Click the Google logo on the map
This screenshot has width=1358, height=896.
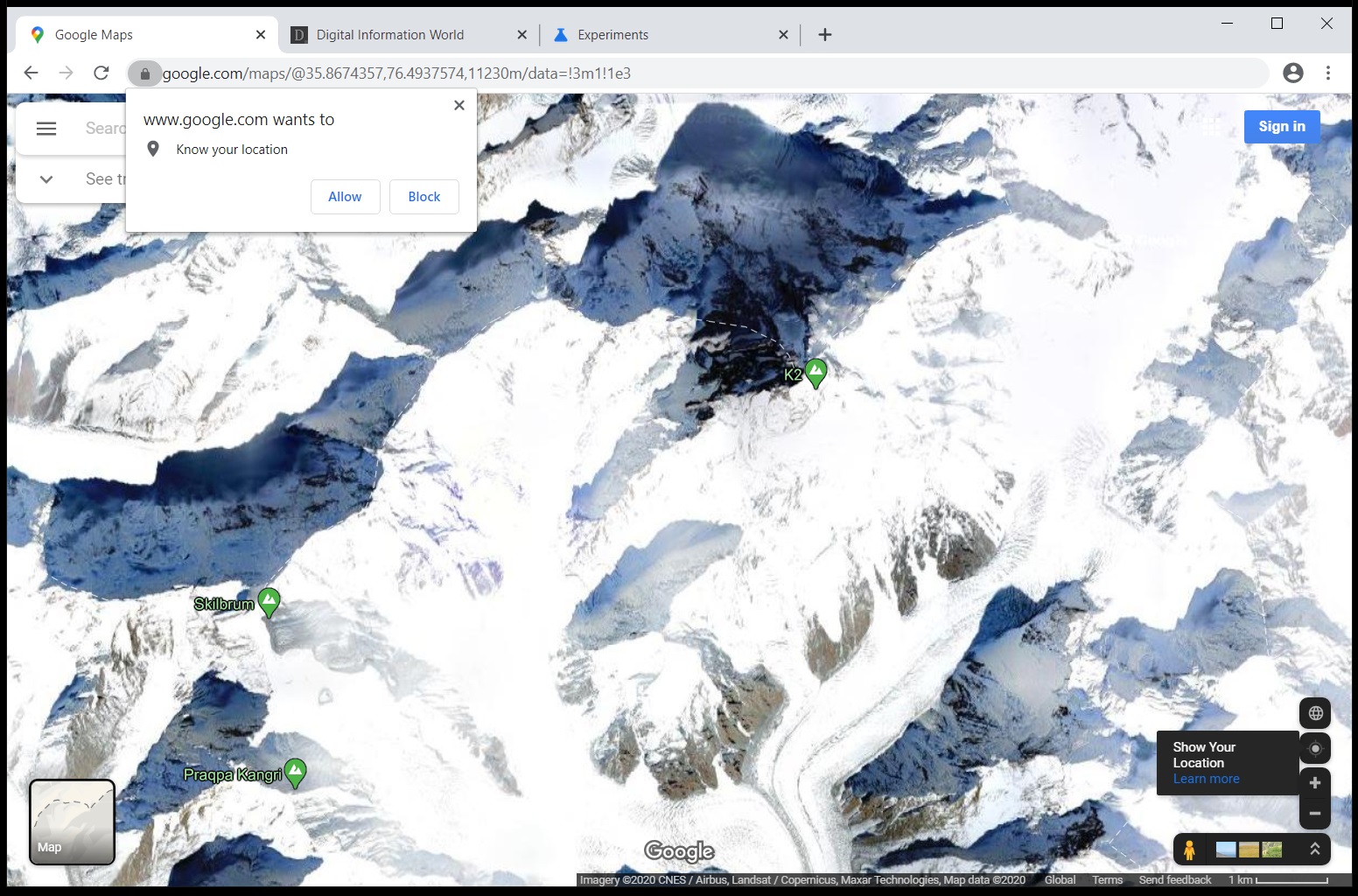point(680,850)
